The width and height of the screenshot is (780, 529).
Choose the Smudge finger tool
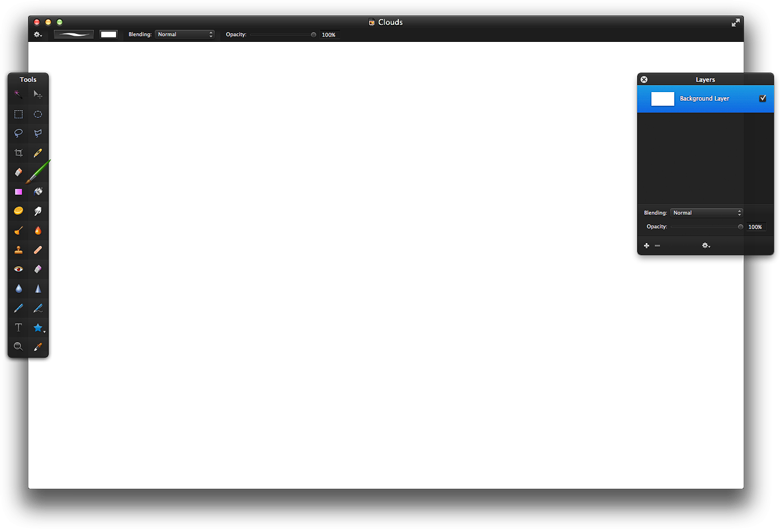point(38,211)
